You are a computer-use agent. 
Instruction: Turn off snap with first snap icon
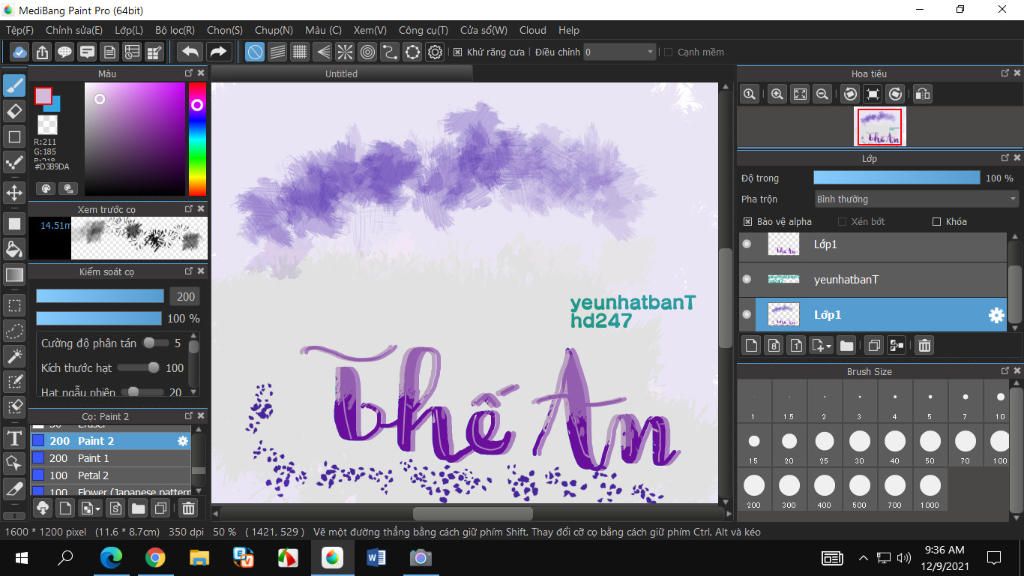pos(255,52)
